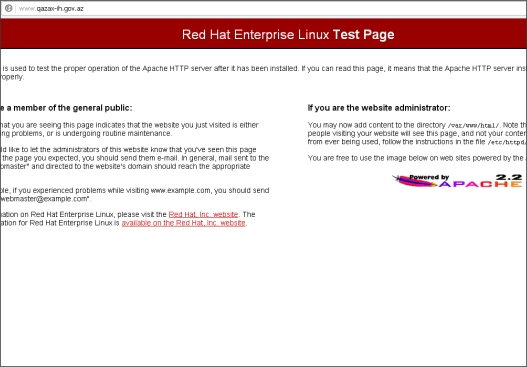The height and width of the screenshot is (367, 527).
Task: Click the webmaster@example.com address text
Action: point(44,199)
